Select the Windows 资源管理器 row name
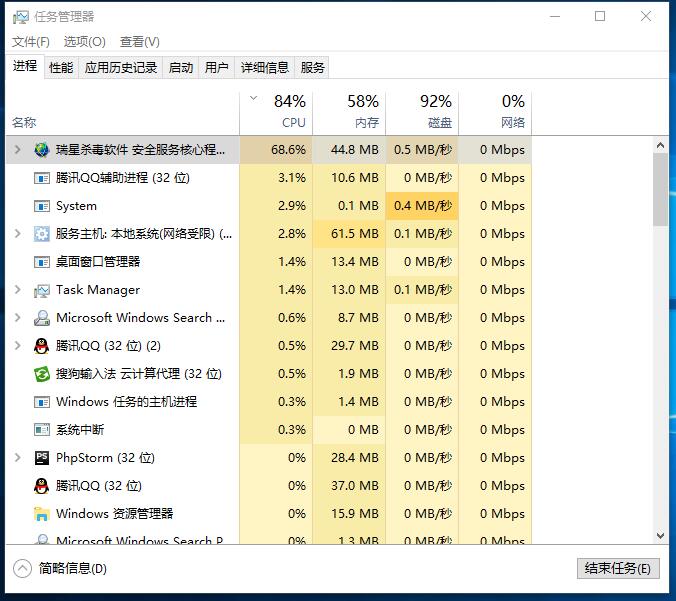The height and width of the screenshot is (601, 676). pos(115,513)
